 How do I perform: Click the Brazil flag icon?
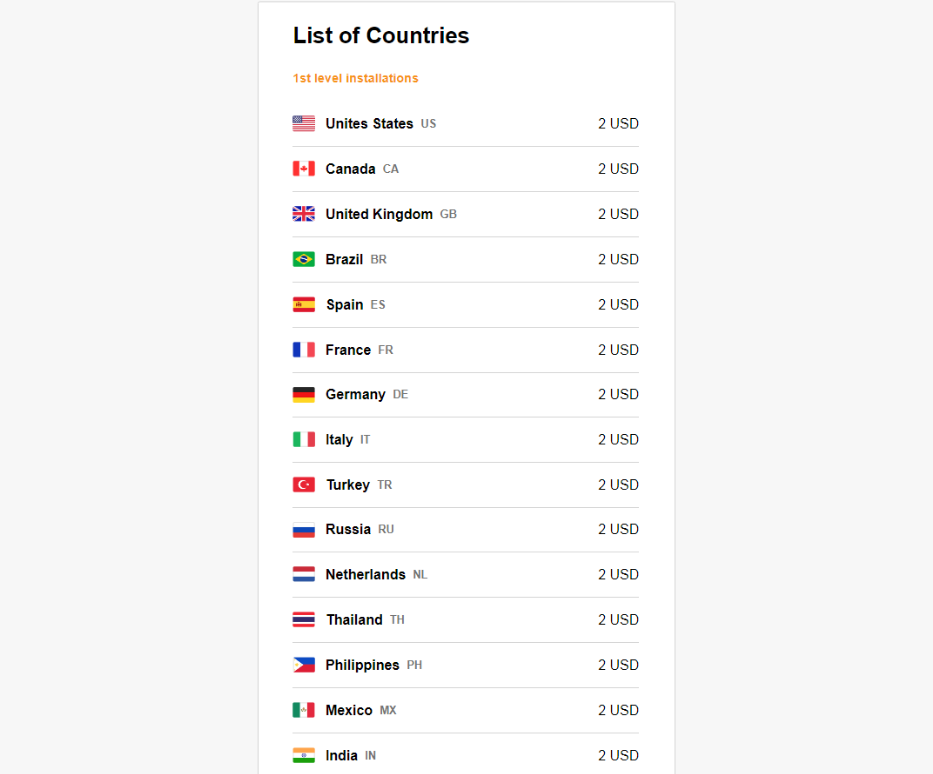(303, 259)
